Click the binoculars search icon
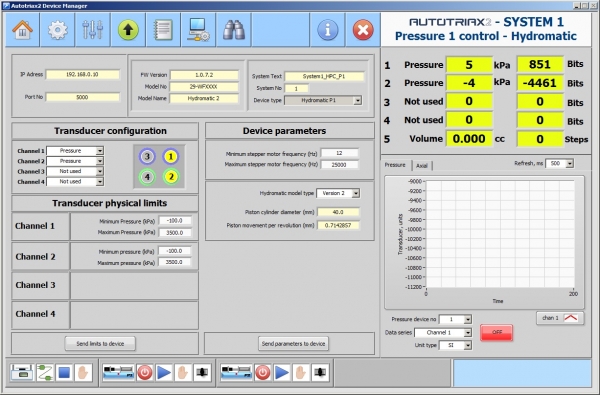The width and height of the screenshot is (600, 395). [x=233, y=30]
